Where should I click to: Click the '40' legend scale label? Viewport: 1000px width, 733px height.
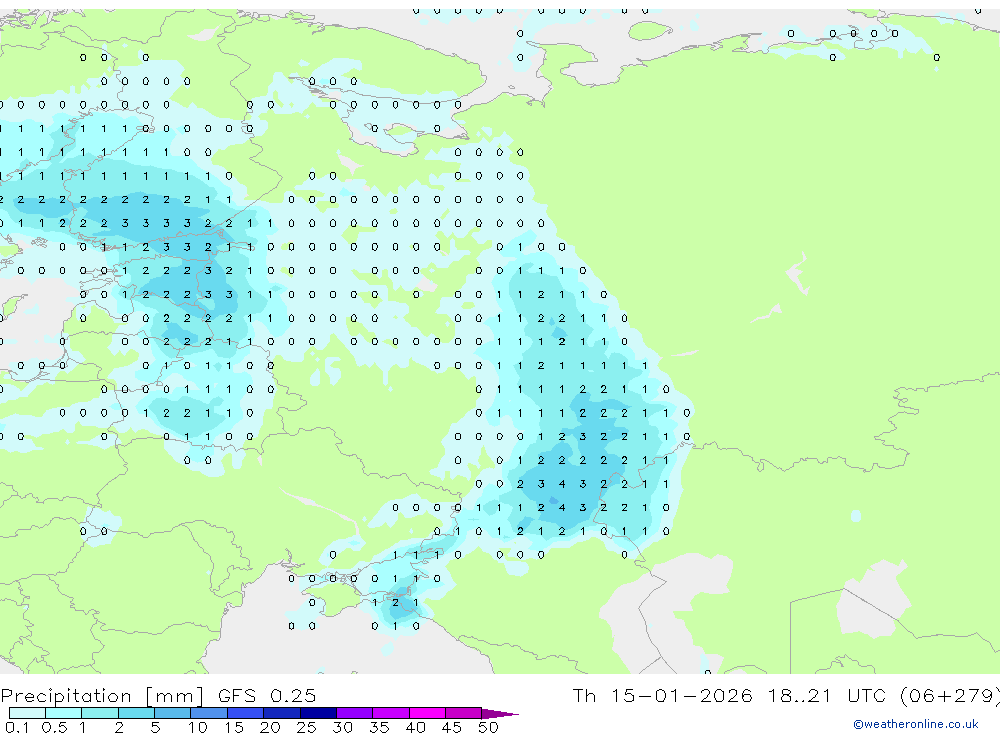[x=415, y=727]
